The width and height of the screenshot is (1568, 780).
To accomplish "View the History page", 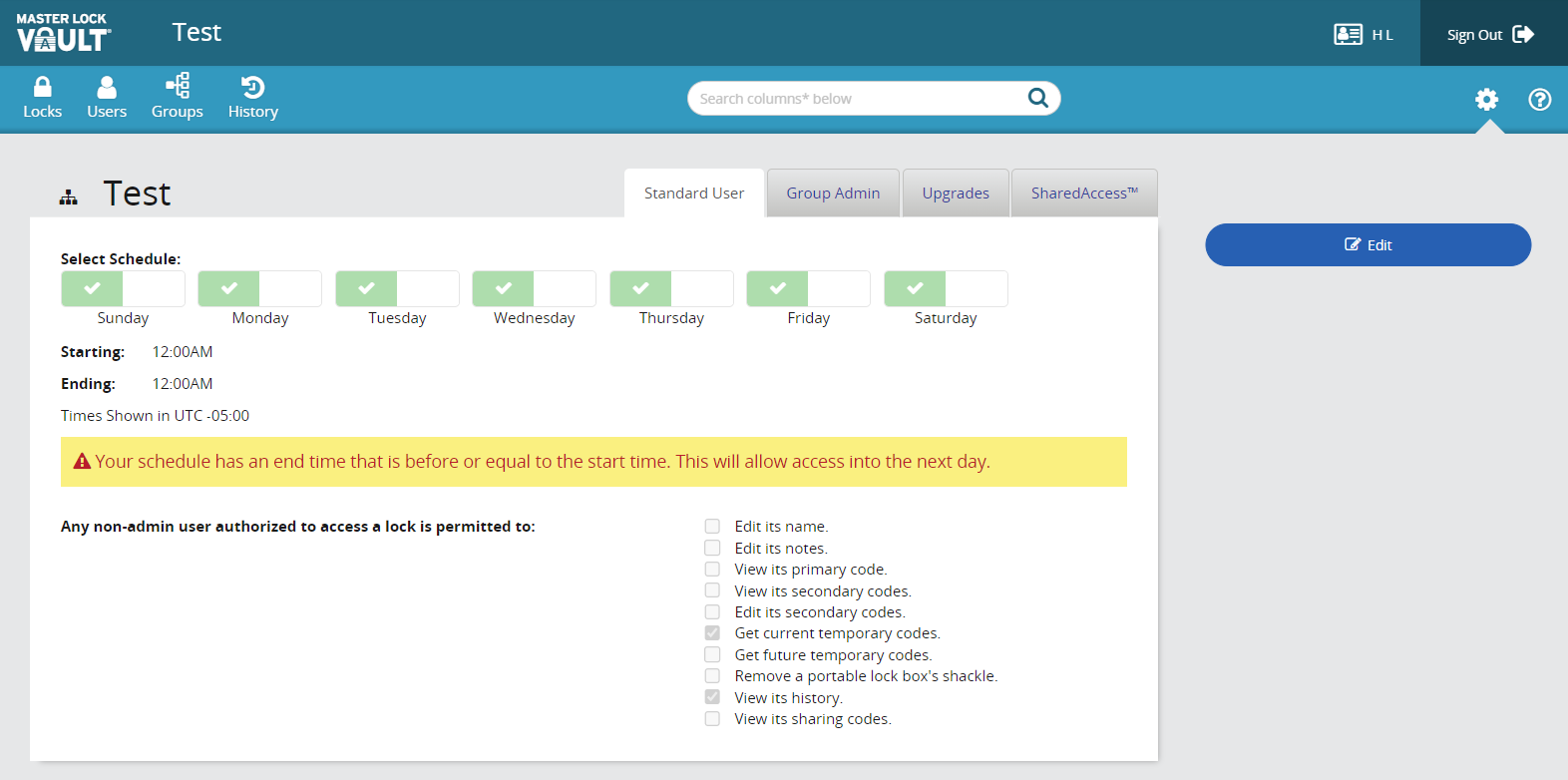I will point(252,98).
